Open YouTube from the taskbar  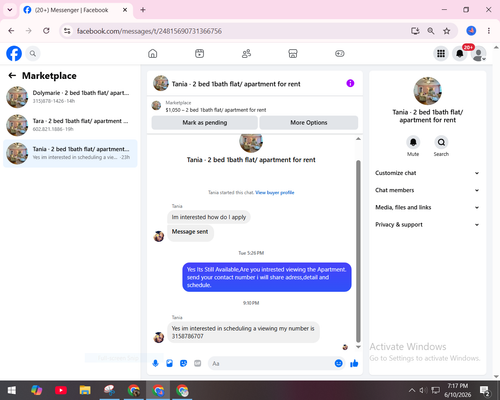(61, 390)
